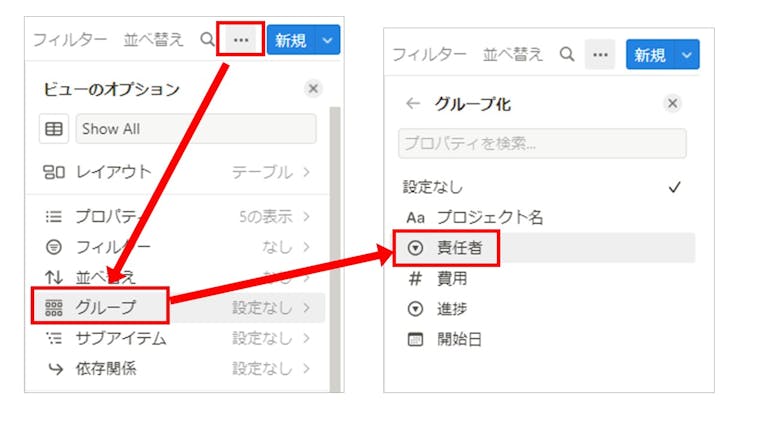Click 新規 button in left panel
The image size is (768, 432).
[x=291, y=40]
